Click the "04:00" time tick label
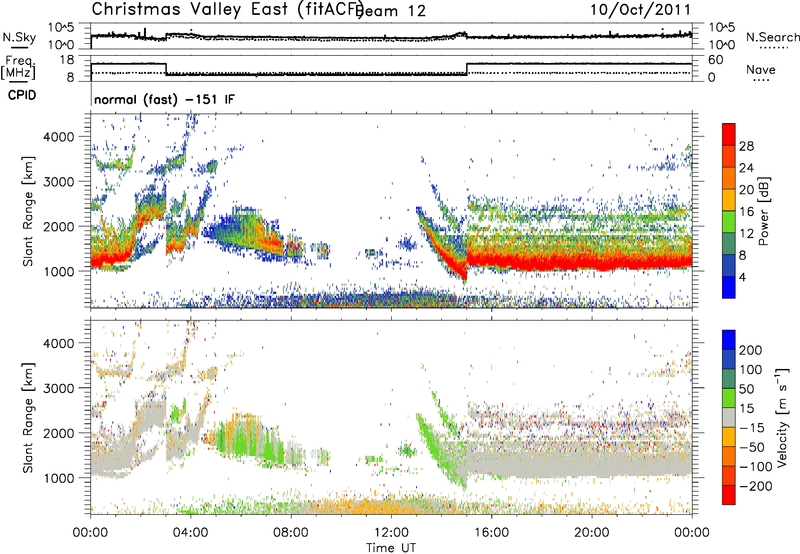This screenshot has height=554, width=800. [191, 533]
